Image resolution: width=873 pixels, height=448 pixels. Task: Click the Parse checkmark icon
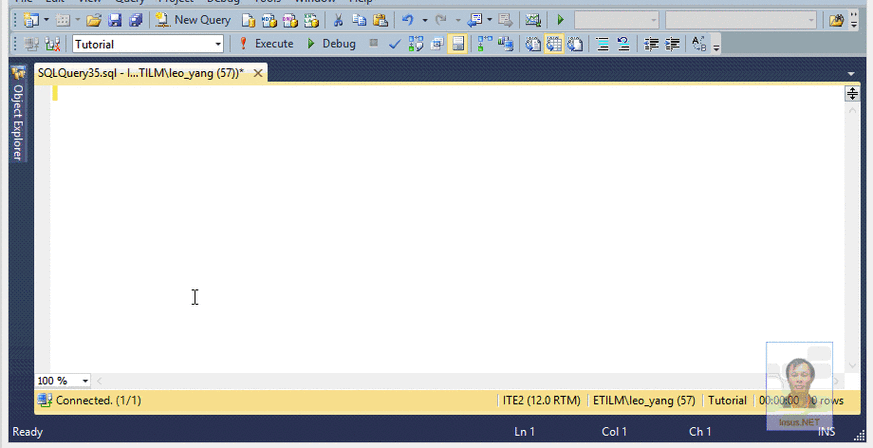tap(395, 44)
